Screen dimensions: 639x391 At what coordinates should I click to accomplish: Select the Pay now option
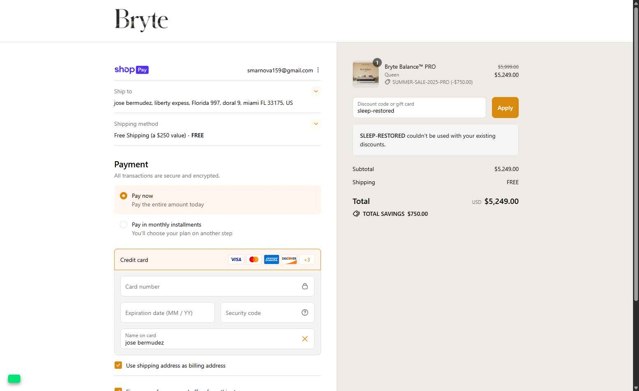point(123,196)
